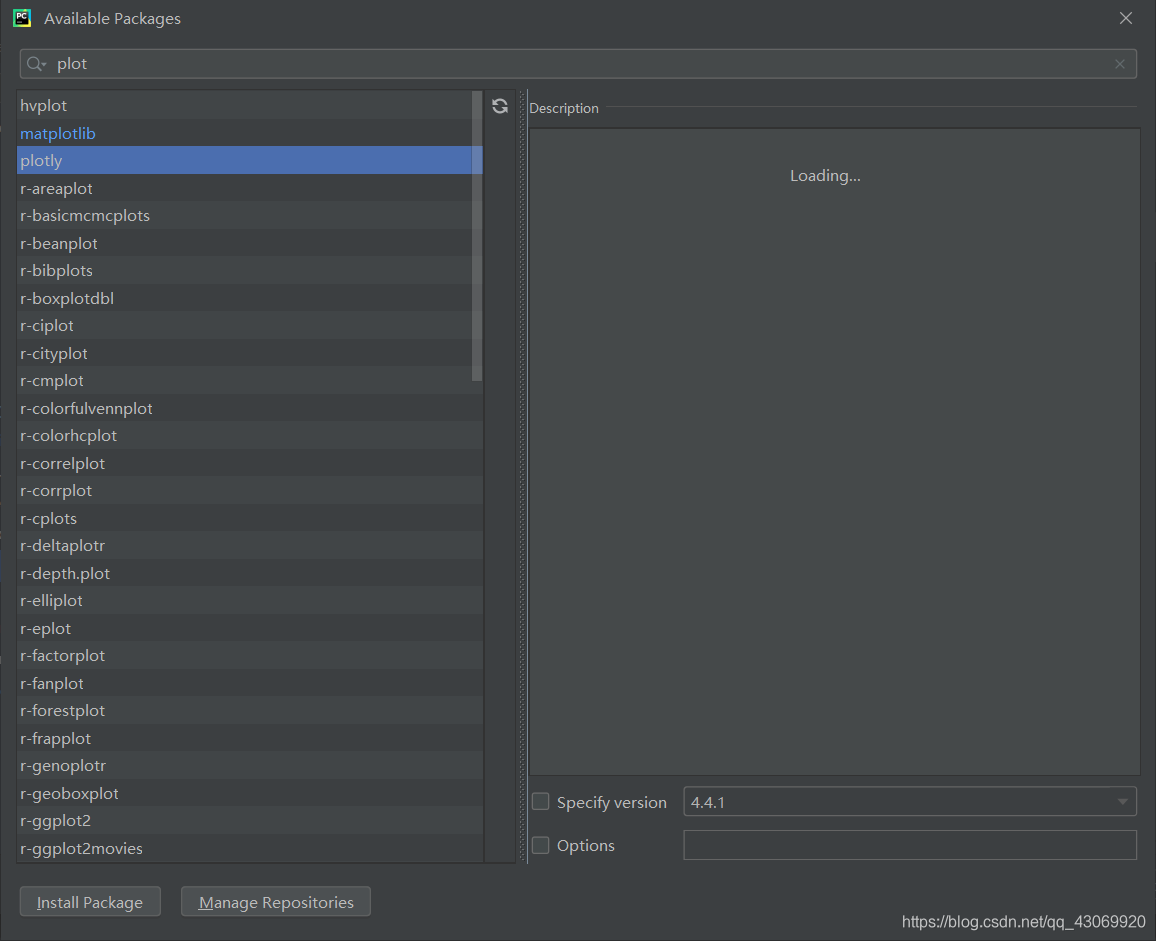Select the matplotlib package
Viewport: 1156px width, 941px height.
[x=57, y=133]
